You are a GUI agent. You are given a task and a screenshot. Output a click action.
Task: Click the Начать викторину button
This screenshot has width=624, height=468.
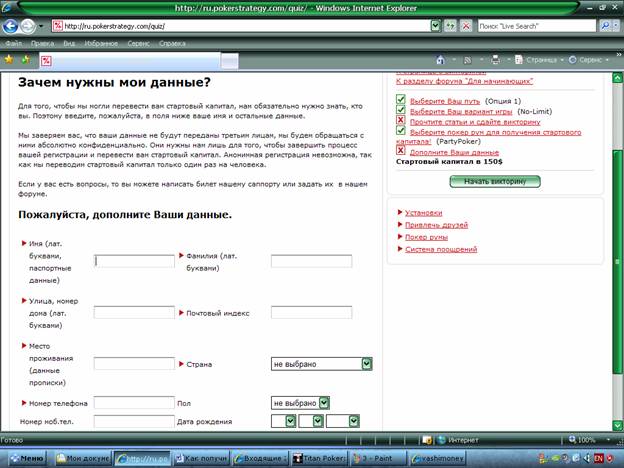click(x=495, y=181)
